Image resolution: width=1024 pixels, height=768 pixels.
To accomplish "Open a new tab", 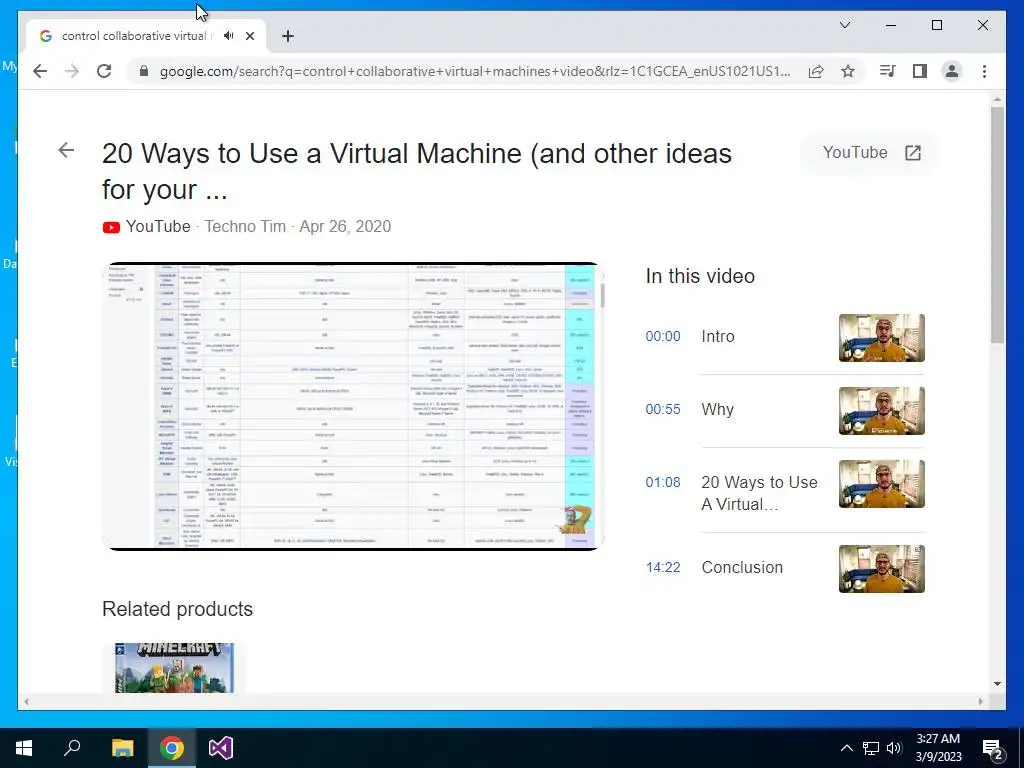I will click(x=288, y=36).
